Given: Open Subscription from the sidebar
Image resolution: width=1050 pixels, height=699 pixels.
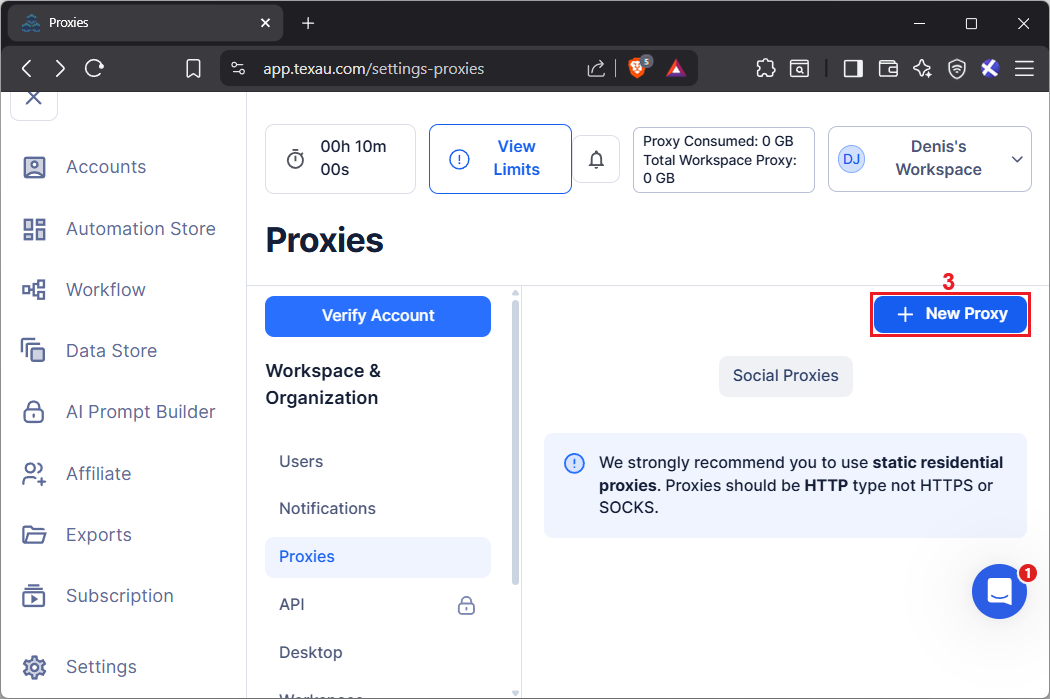Looking at the screenshot, I should (x=119, y=596).
